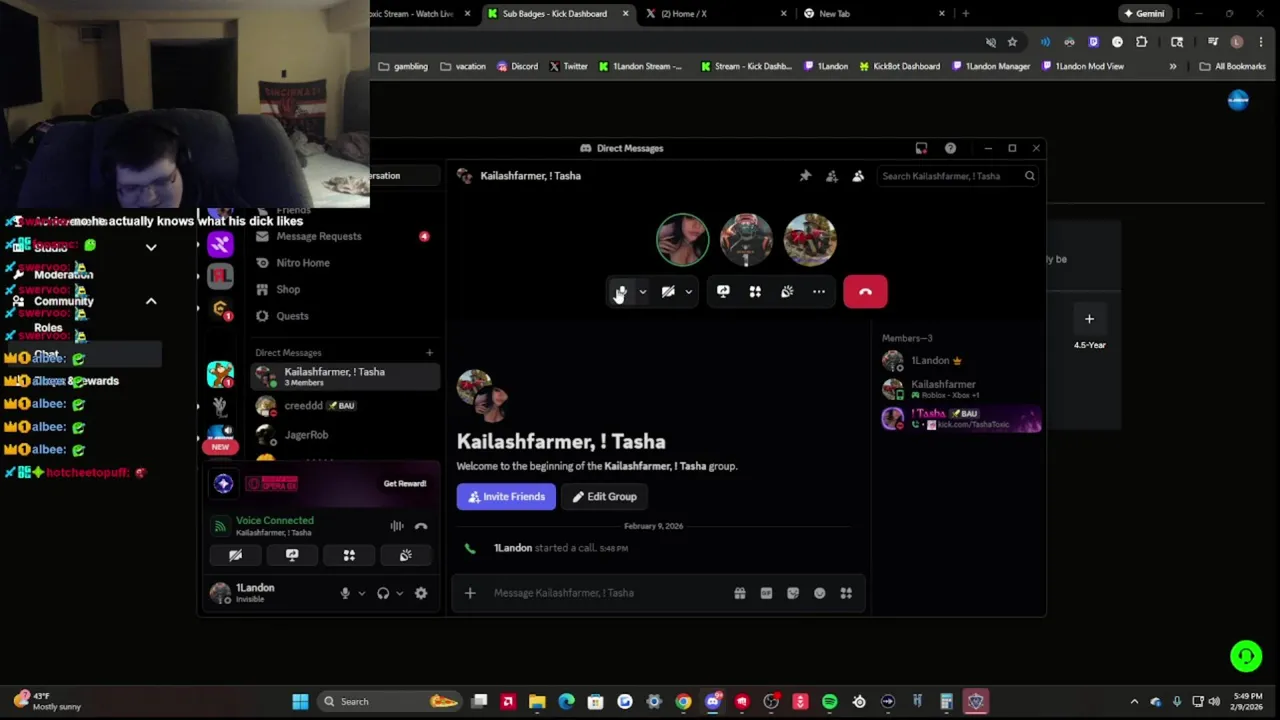Click the Message Kailashfarmer, ! Tasha field
The image size is (1280, 720).
click(x=608, y=593)
